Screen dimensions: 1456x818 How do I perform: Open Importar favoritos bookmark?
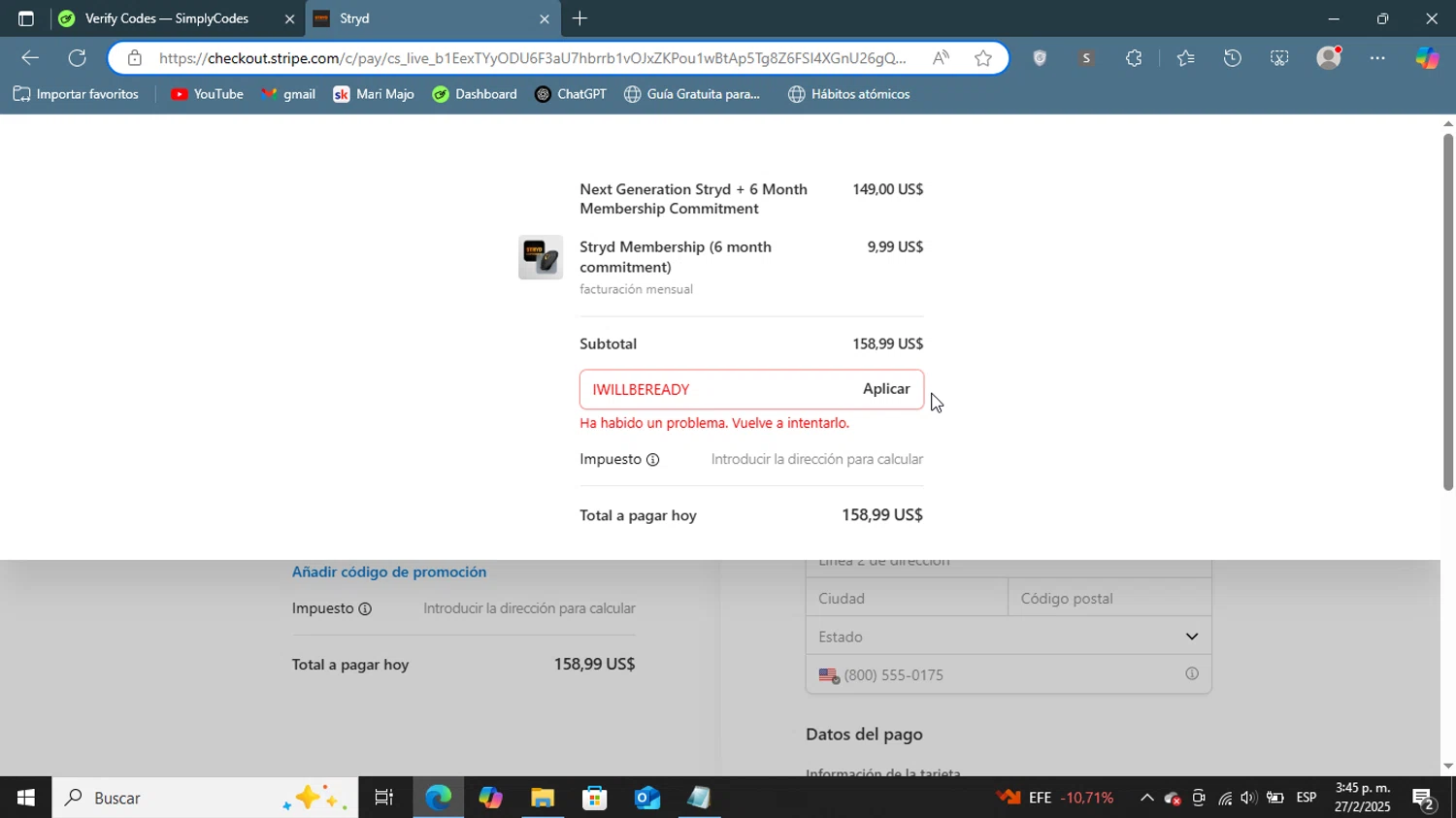point(77,94)
